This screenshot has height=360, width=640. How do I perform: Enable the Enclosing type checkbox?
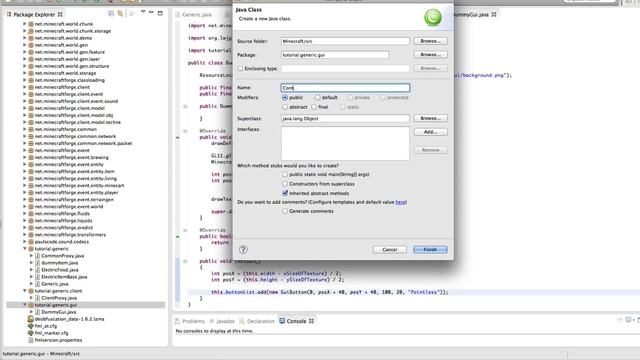pyautogui.click(x=240, y=69)
